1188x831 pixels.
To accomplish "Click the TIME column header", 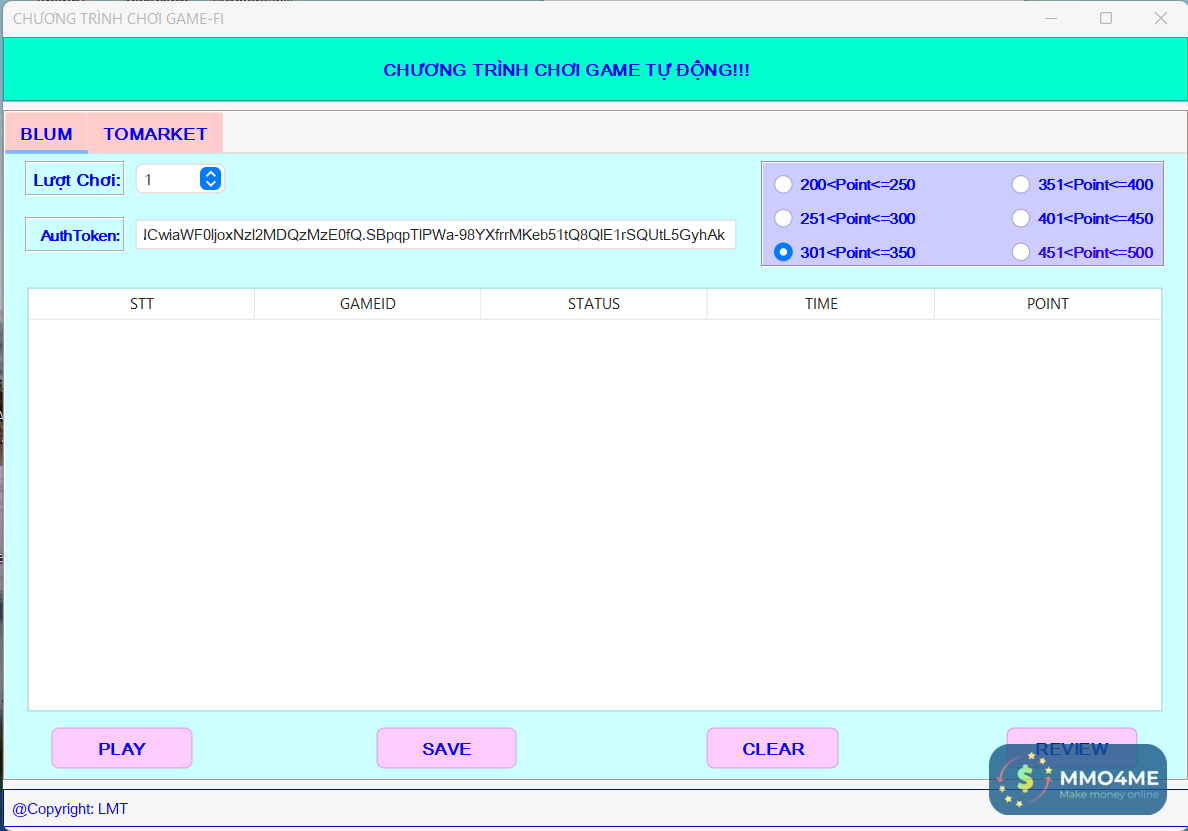I will click(x=821, y=304).
